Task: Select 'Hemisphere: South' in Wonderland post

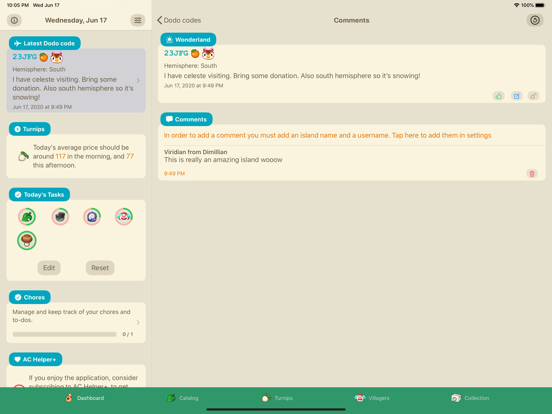Action: [x=190, y=66]
